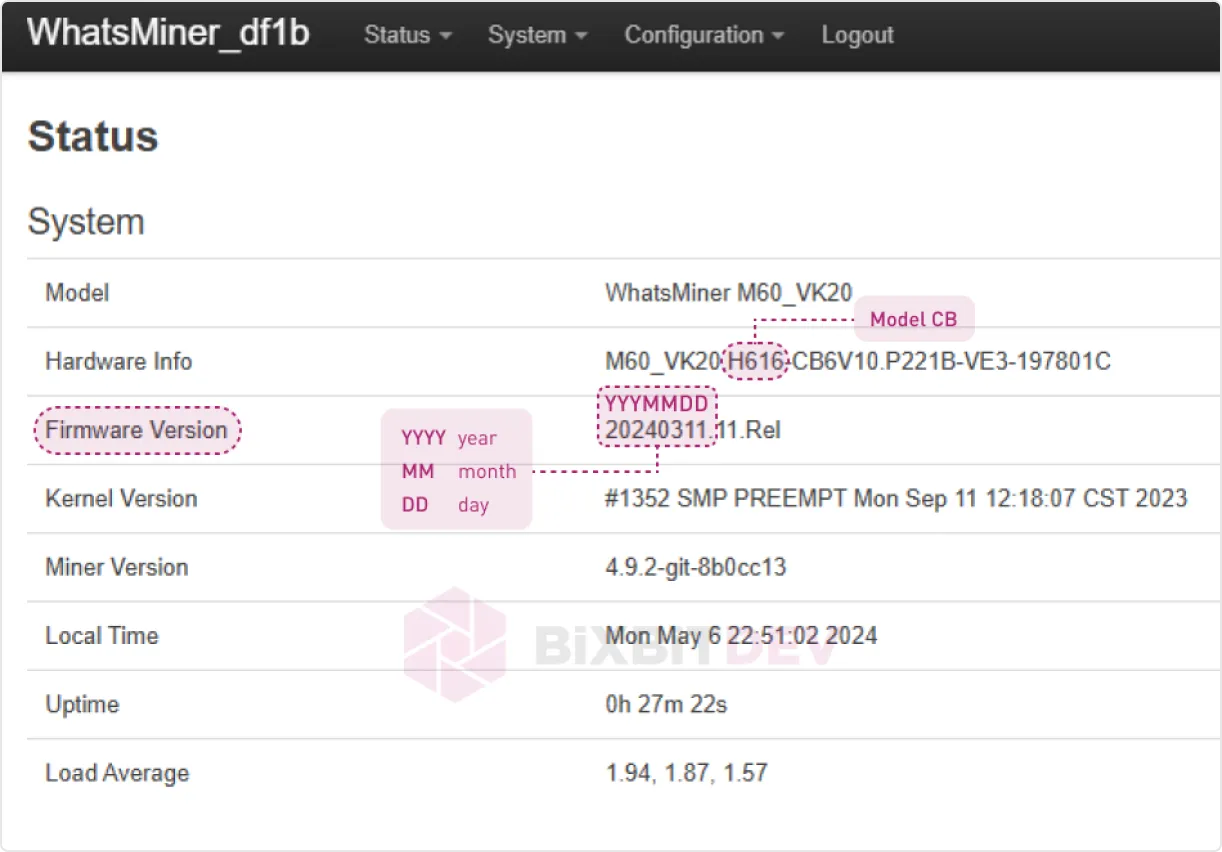Click the System section heading
Screen dimensions: 1222x852
(x=86, y=221)
